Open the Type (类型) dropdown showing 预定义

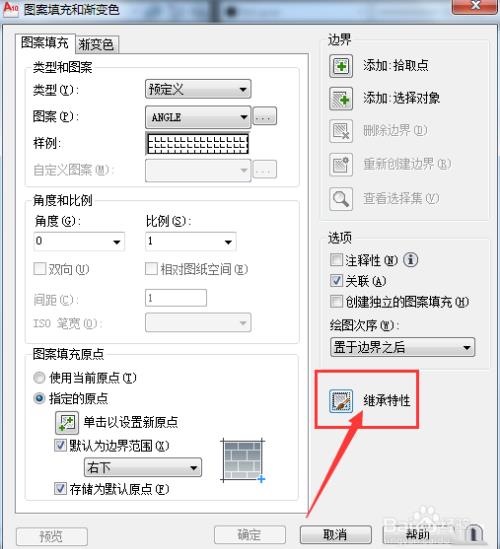pyautogui.click(x=198, y=89)
